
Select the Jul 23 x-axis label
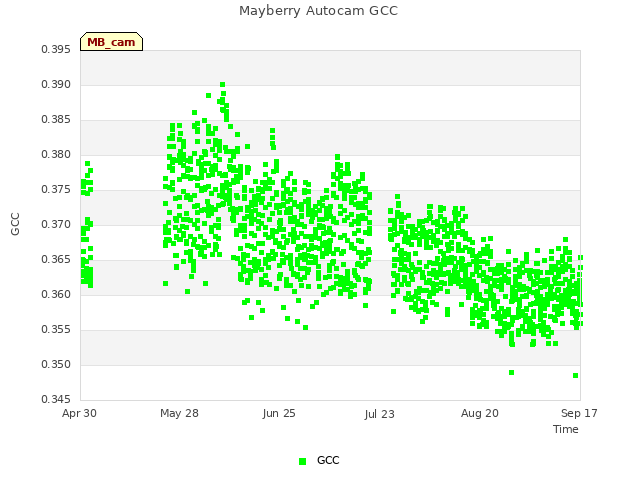tap(380, 414)
